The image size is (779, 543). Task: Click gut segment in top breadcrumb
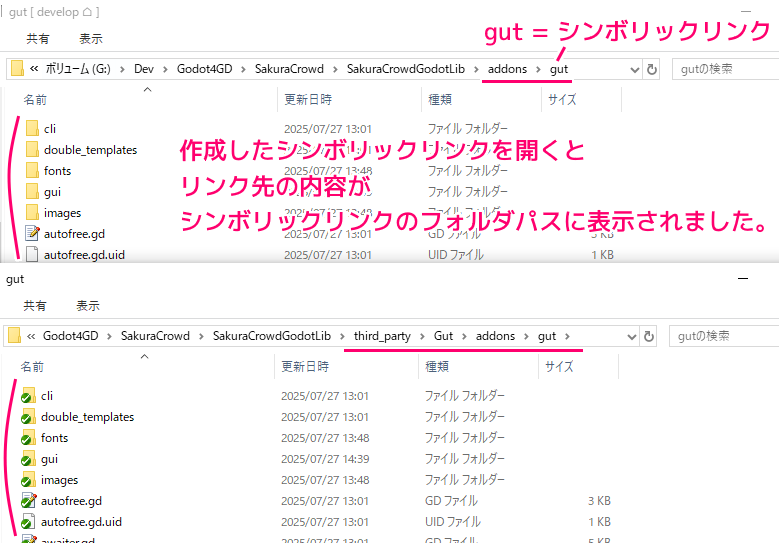point(558,69)
